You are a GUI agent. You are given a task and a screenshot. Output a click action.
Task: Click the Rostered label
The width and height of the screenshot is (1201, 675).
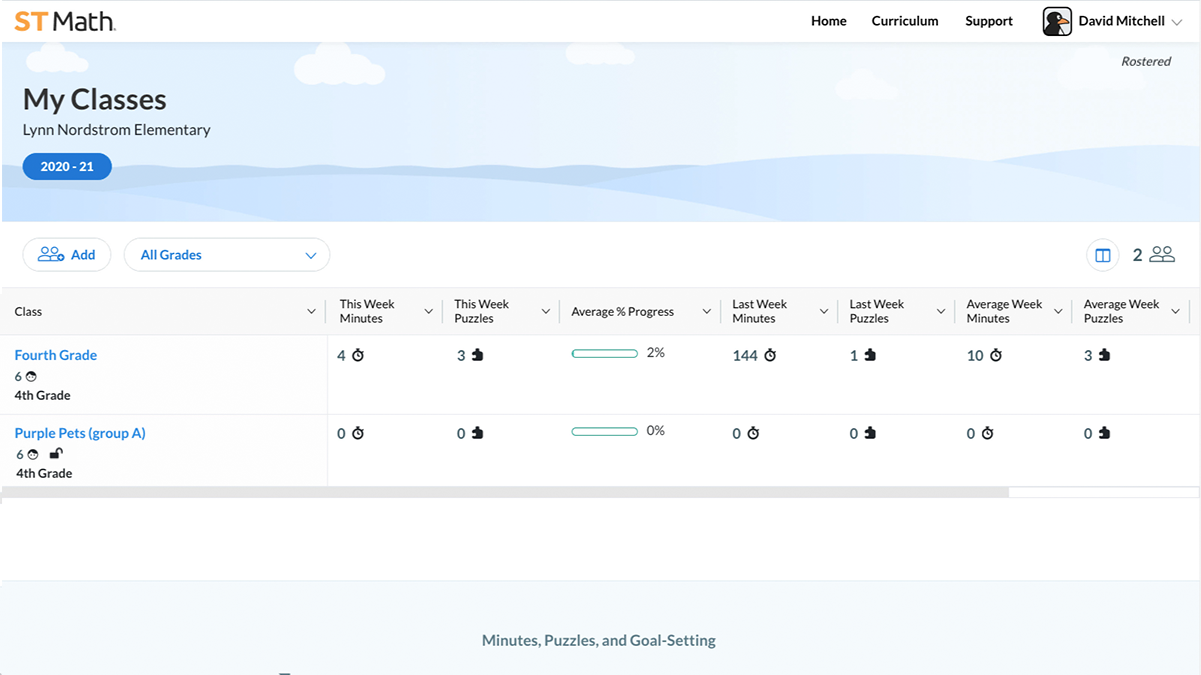[x=1146, y=61]
